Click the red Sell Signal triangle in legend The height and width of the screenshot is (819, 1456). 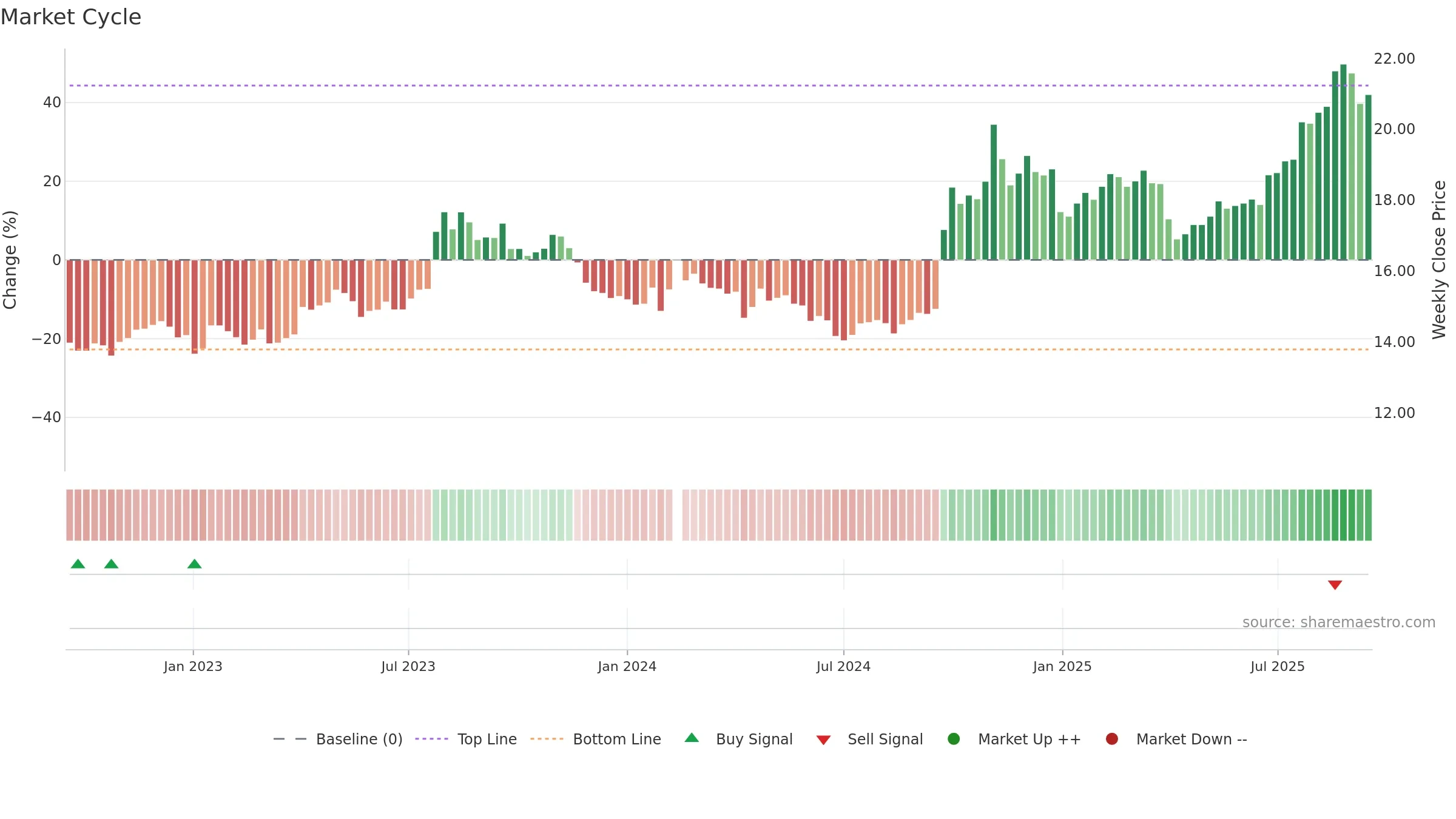(823, 740)
